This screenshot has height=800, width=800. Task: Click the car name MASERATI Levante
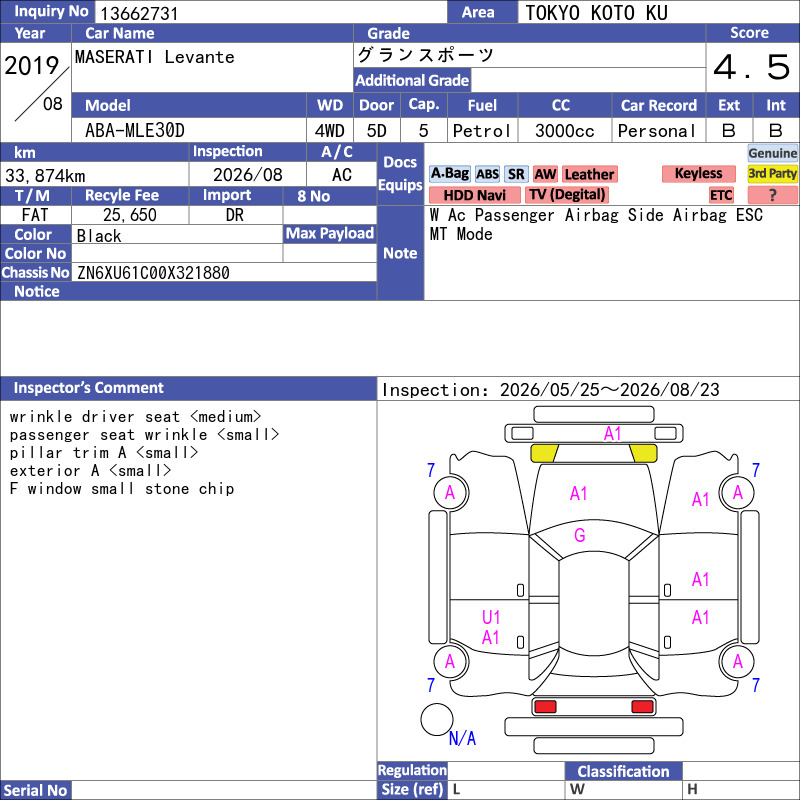[155, 57]
